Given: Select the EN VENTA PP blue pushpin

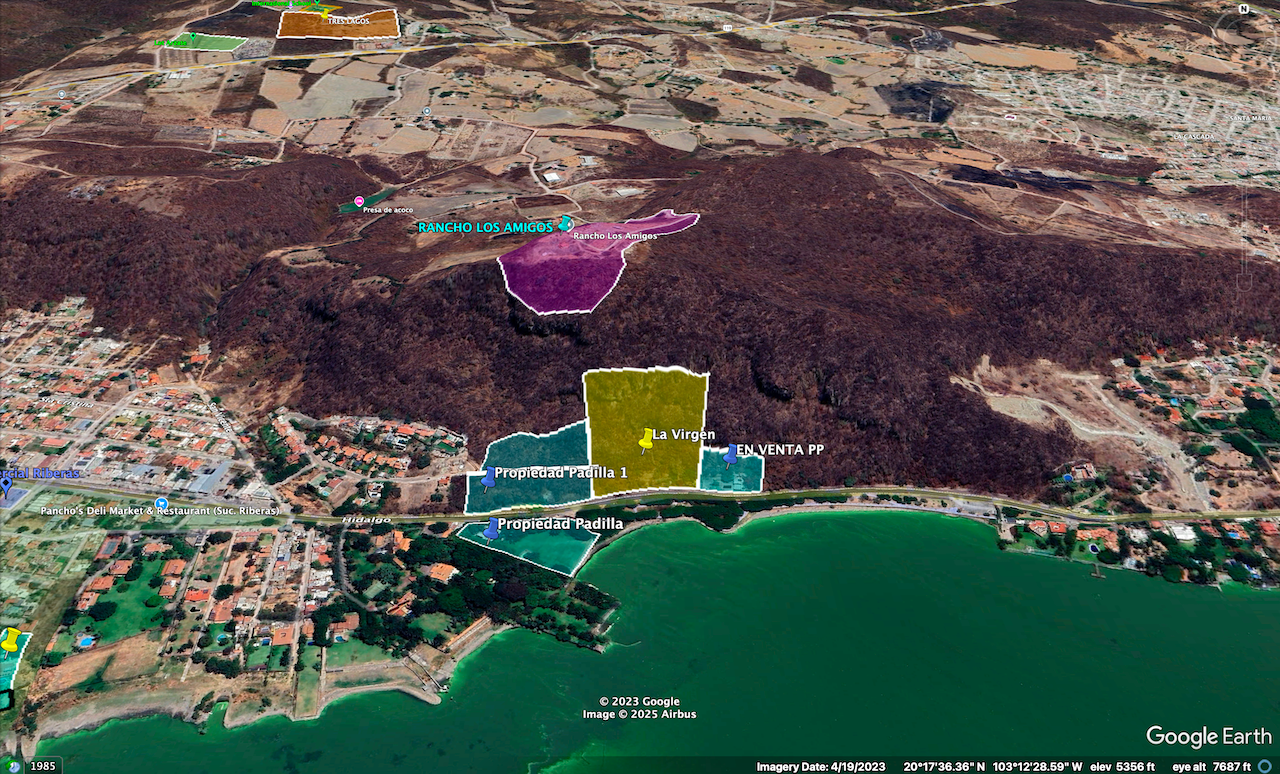Looking at the screenshot, I should tap(731, 455).
